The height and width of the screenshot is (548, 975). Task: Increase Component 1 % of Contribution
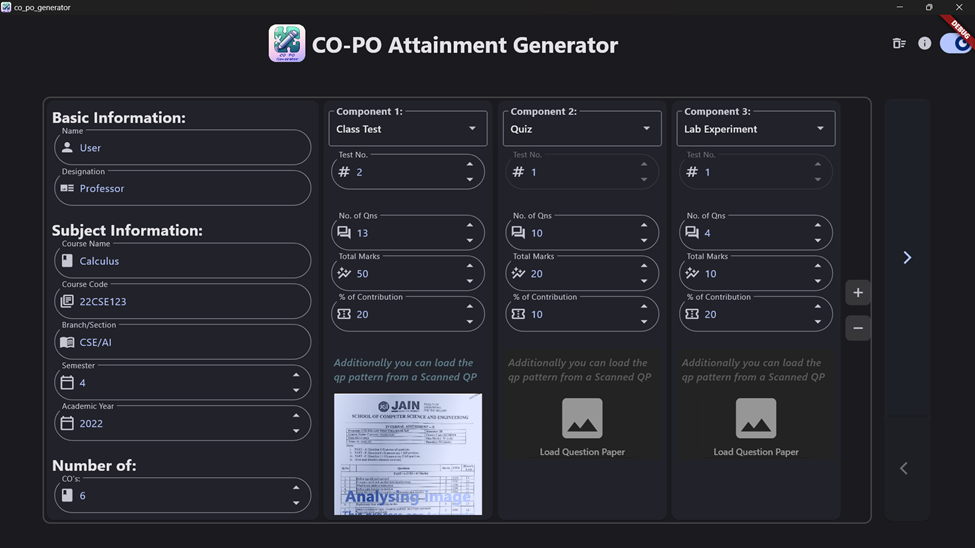pyautogui.click(x=469, y=306)
